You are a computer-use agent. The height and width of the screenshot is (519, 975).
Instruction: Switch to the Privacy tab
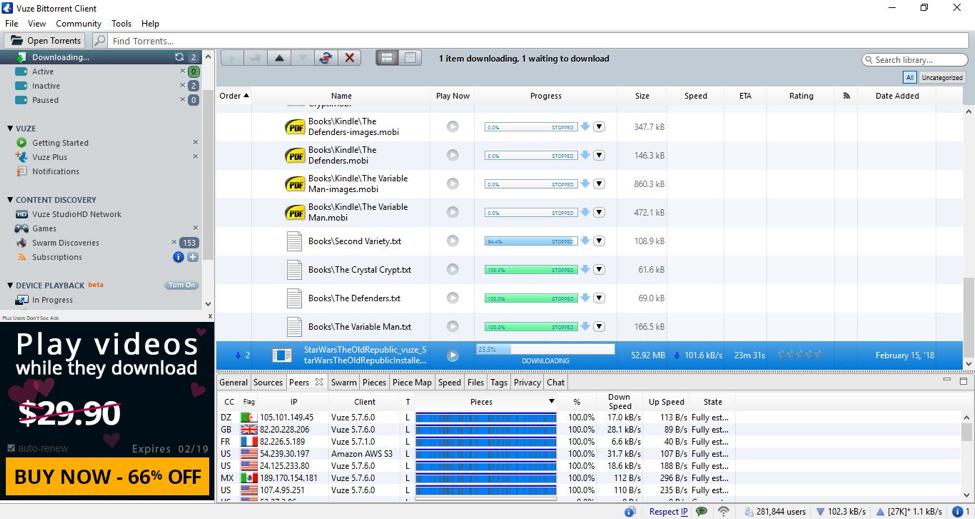tap(527, 382)
